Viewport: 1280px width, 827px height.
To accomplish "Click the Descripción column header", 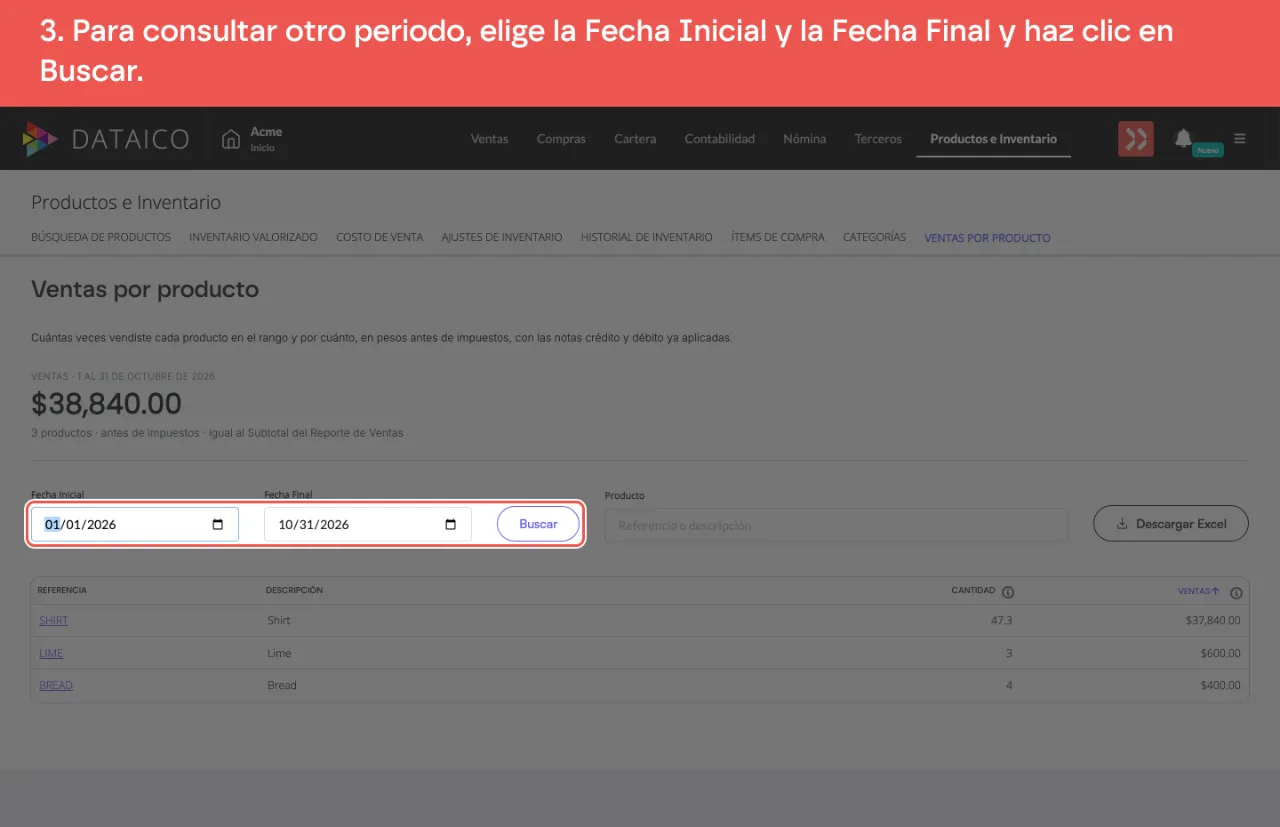I will 294,591.
